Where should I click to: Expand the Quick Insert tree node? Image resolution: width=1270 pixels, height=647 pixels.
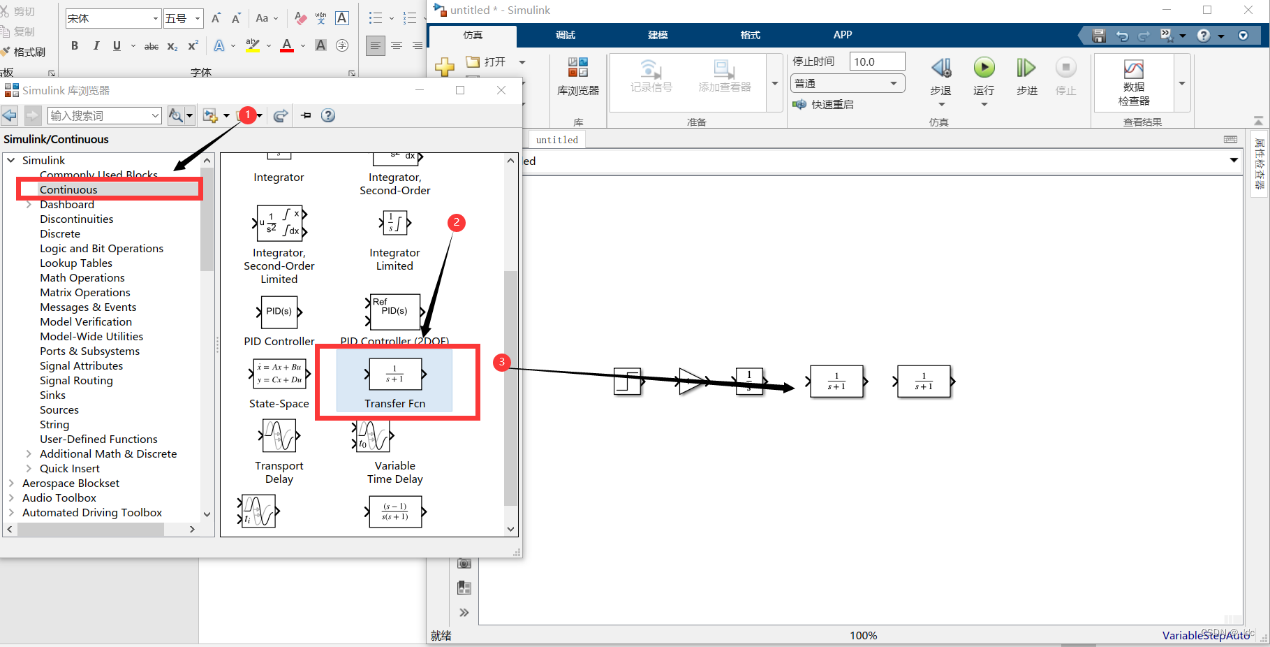click(x=28, y=468)
